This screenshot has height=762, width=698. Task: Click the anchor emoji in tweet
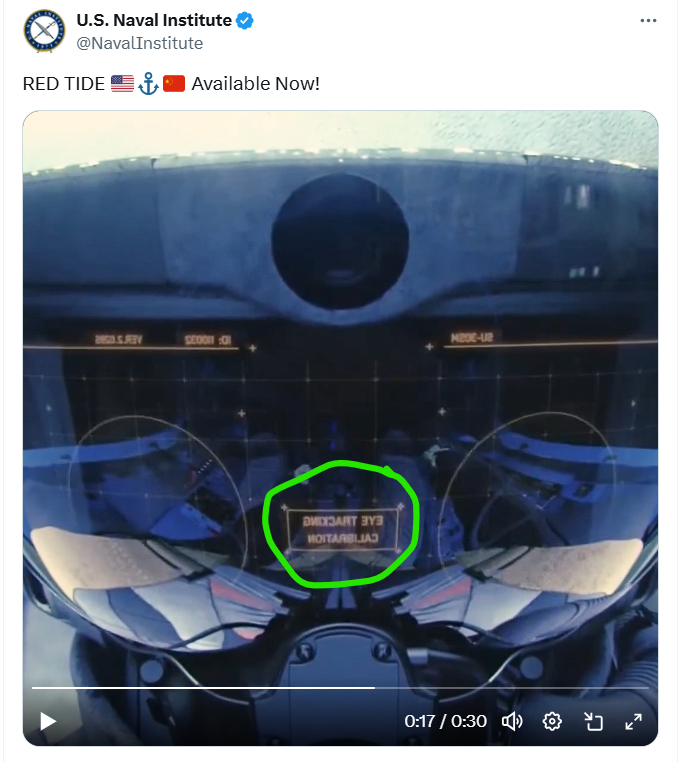point(148,84)
